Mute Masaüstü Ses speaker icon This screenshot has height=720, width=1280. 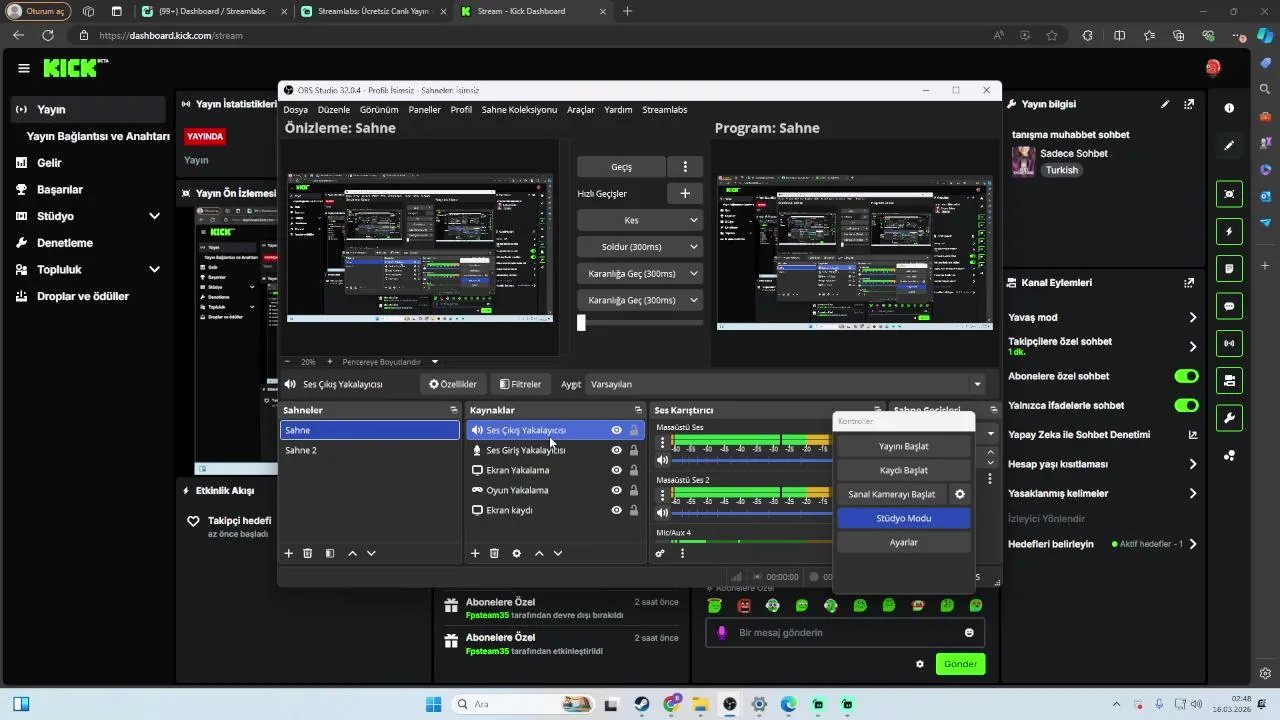tap(662, 460)
